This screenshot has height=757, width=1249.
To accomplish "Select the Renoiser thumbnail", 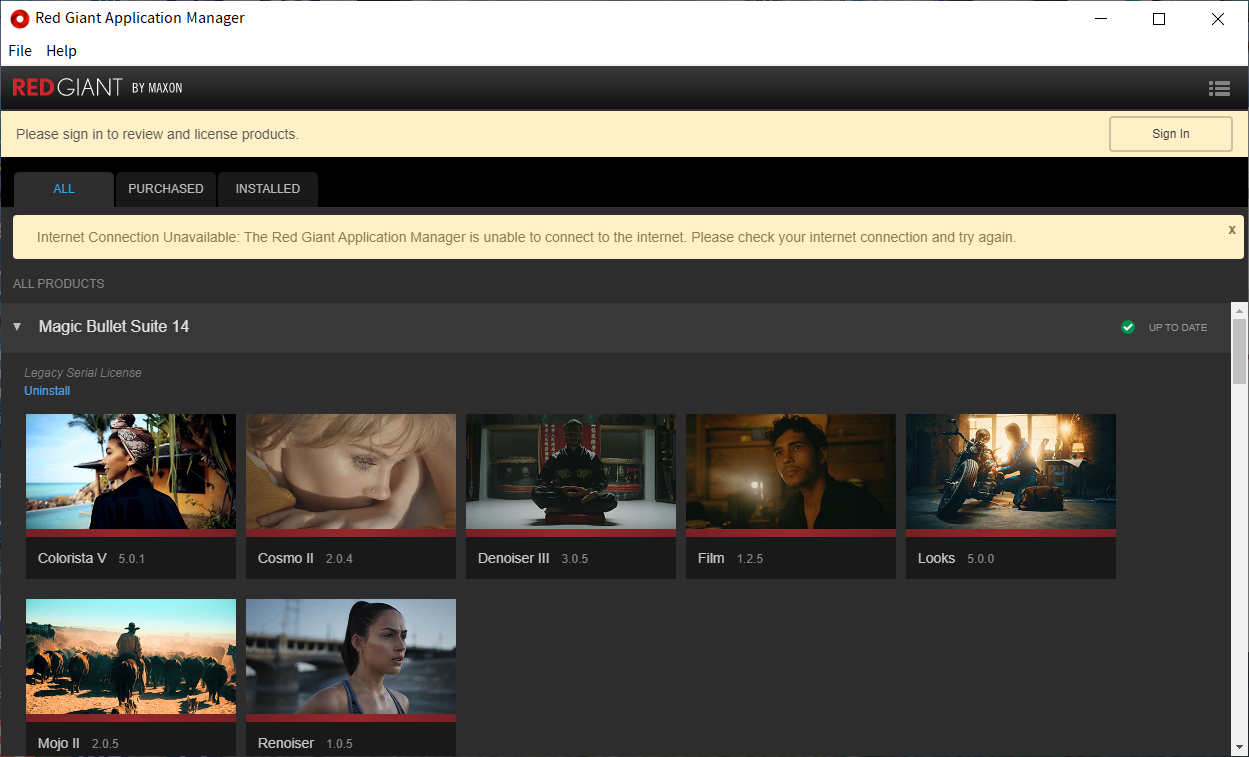I will pos(351,657).
